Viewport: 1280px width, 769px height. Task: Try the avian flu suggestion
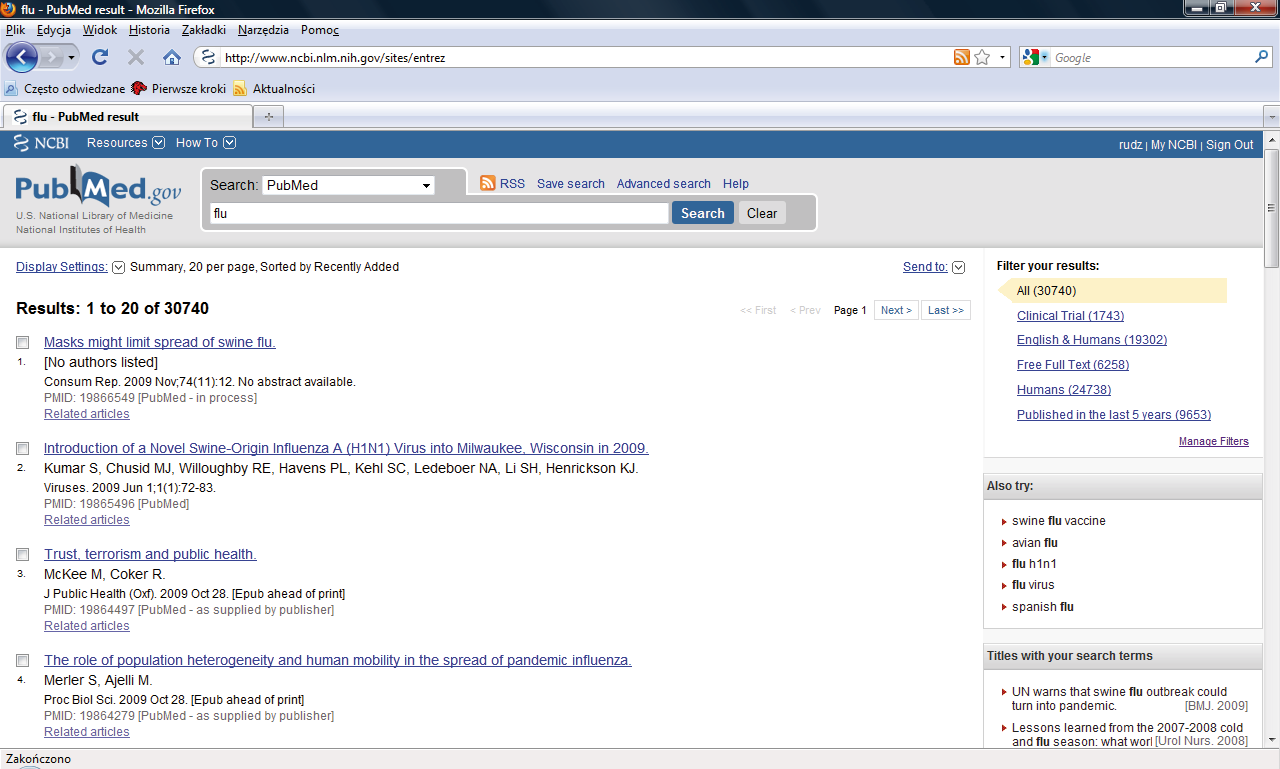1035,543
